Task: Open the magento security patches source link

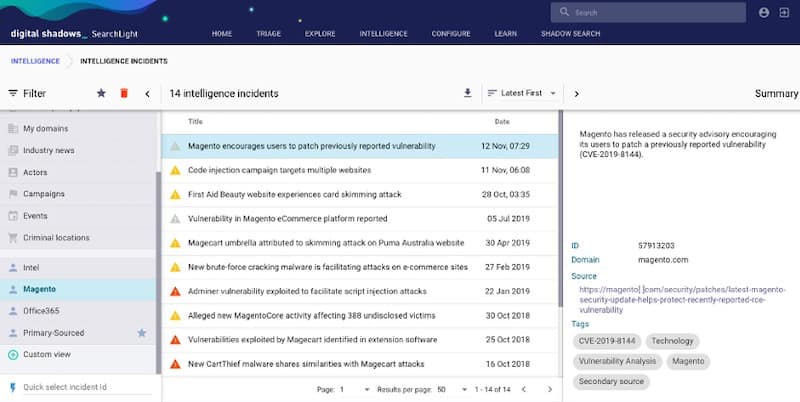Action: point(683,299)
